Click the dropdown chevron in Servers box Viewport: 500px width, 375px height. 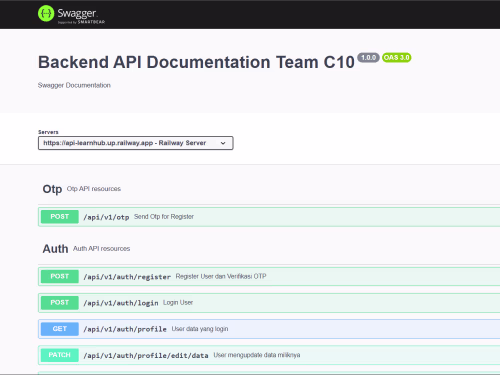(x=223, y=143)
